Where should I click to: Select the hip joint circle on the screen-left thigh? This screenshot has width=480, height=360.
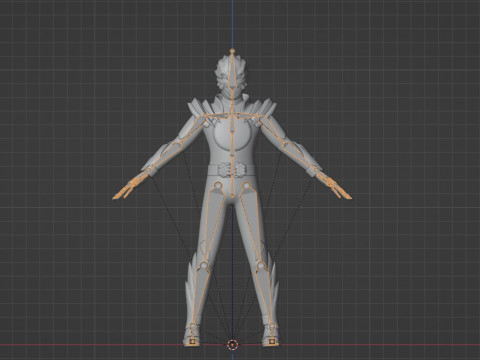(218, 186)
